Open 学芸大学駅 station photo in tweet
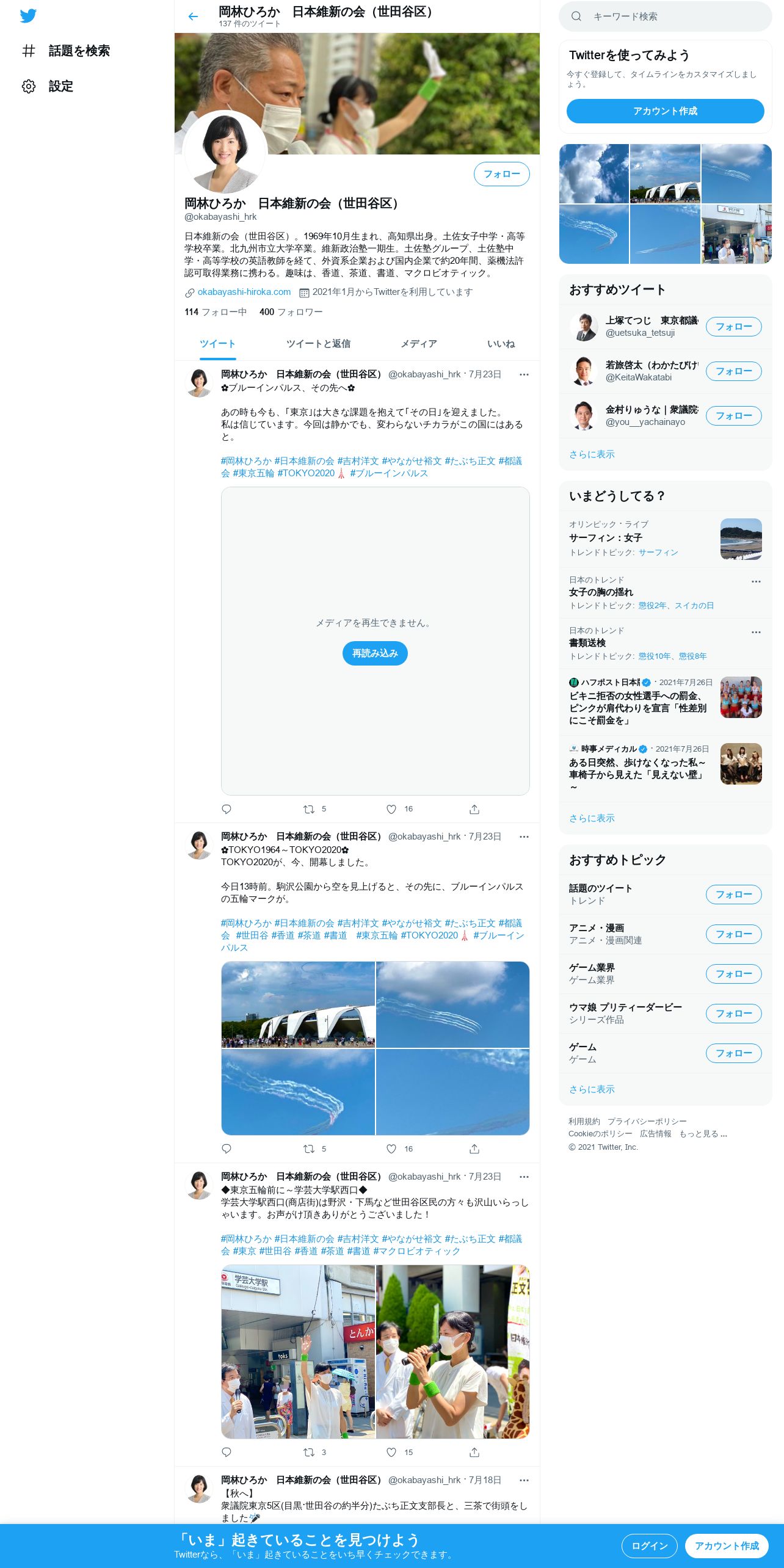Image resolution: width=784 pixels, height=1568 pixels. tap(298, 1351)
